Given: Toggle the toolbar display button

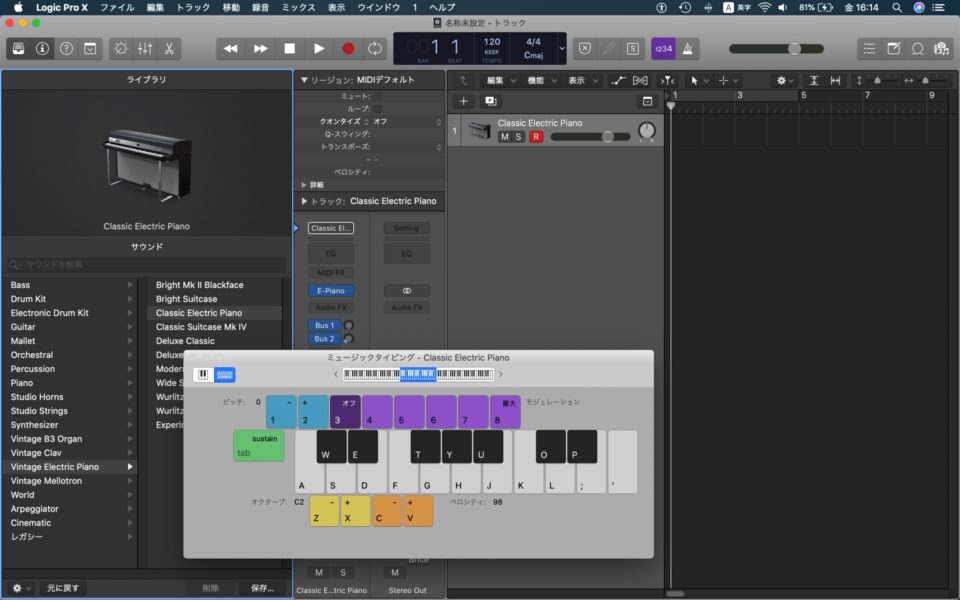Looking at the screenshot, I should pos(90,48).
